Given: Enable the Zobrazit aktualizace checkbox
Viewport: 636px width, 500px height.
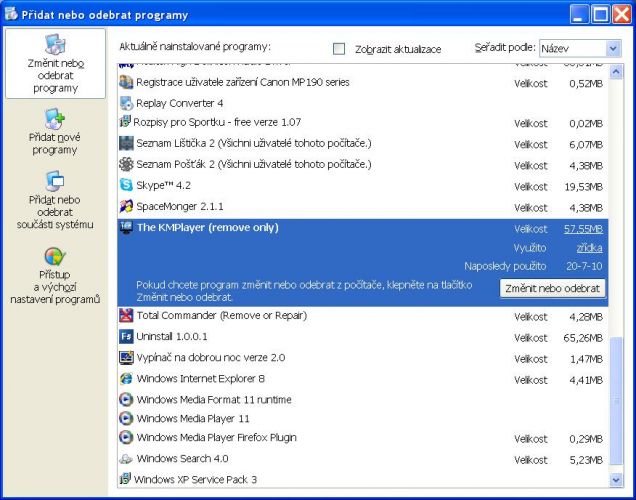Looking at the screenshot, I should coord(339,49).
